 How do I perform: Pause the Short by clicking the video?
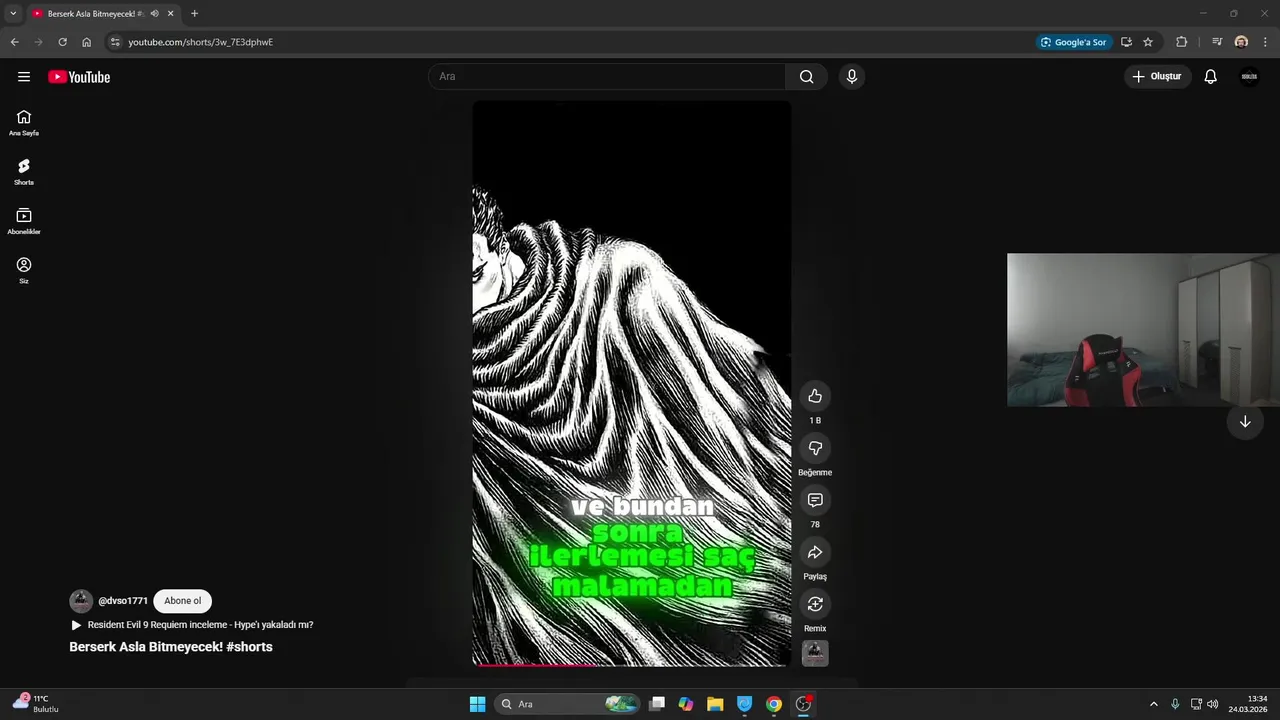632,383
